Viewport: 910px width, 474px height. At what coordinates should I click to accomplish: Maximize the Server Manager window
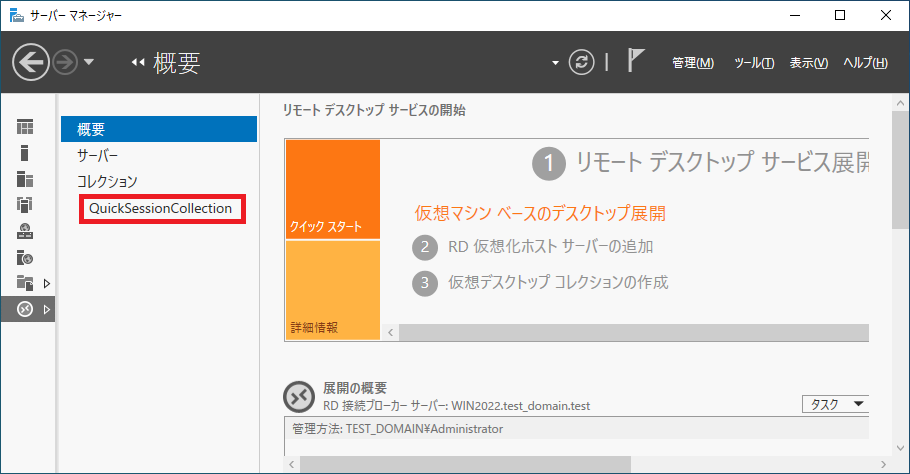840,15
